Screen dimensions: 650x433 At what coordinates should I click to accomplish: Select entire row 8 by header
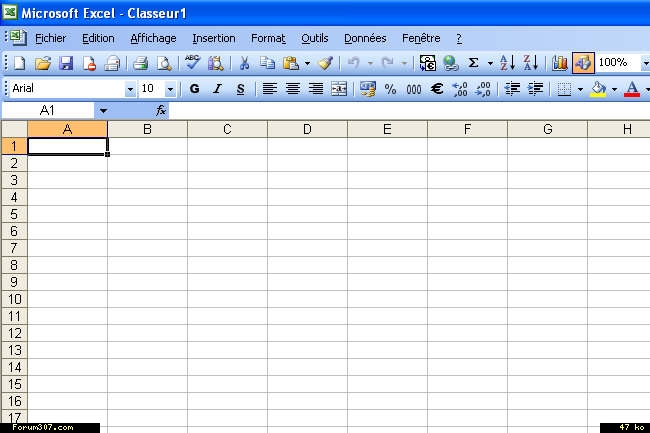(14, 265)
